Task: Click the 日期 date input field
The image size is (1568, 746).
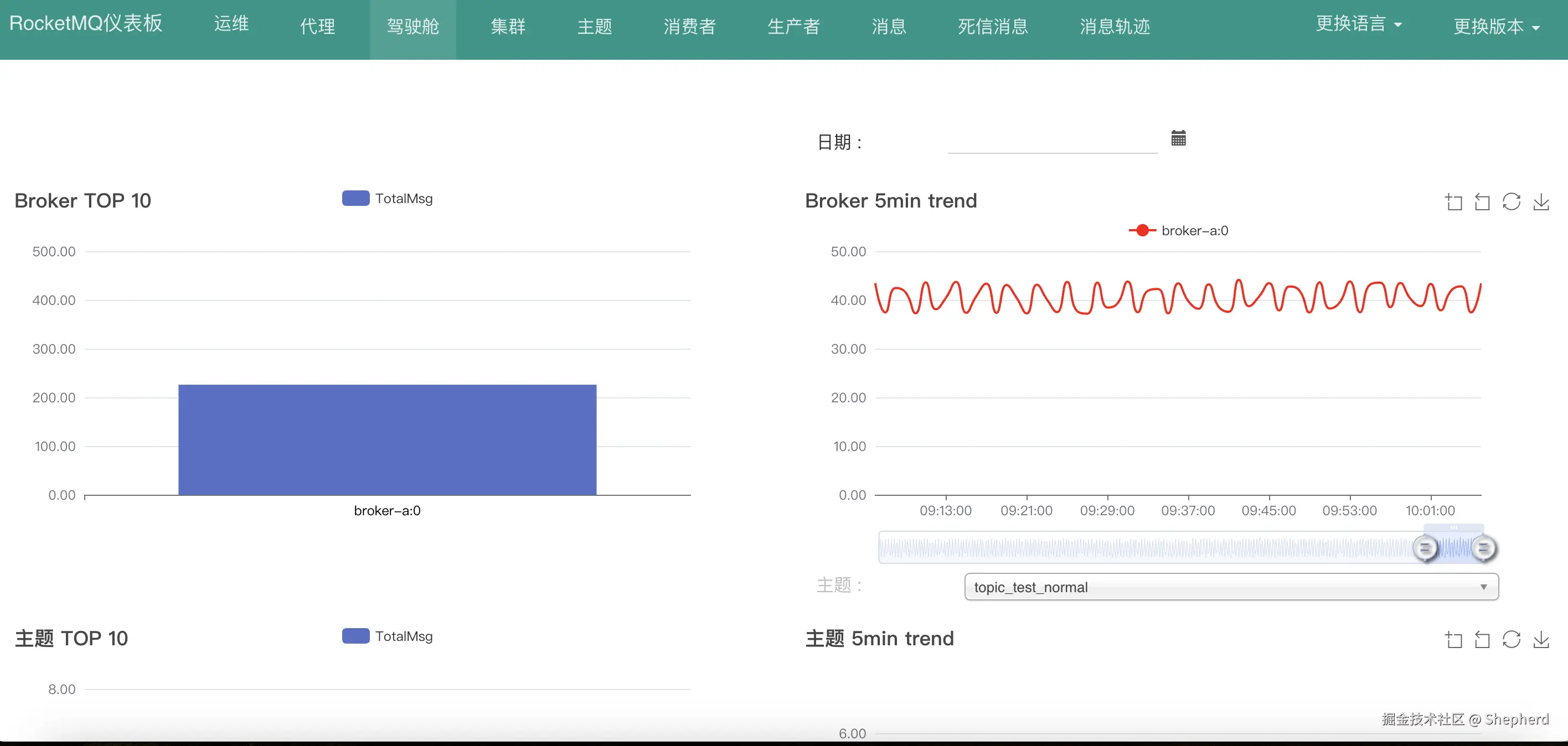Action: (1052, 141)
